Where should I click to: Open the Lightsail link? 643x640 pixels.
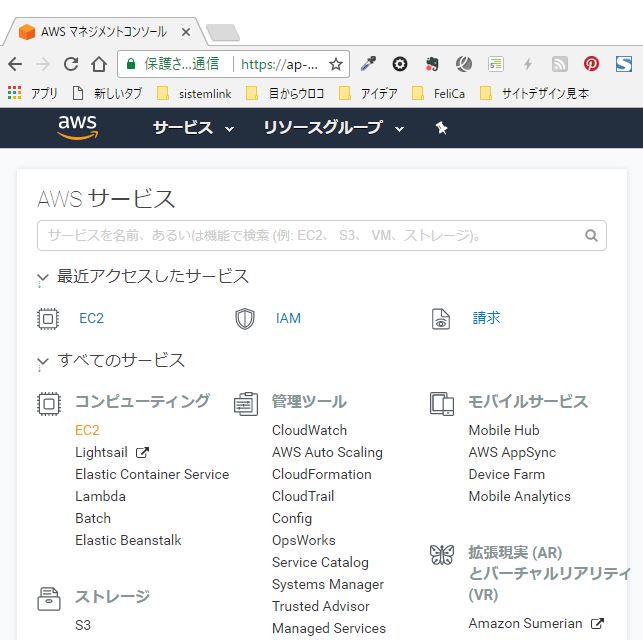pos(101,452)
